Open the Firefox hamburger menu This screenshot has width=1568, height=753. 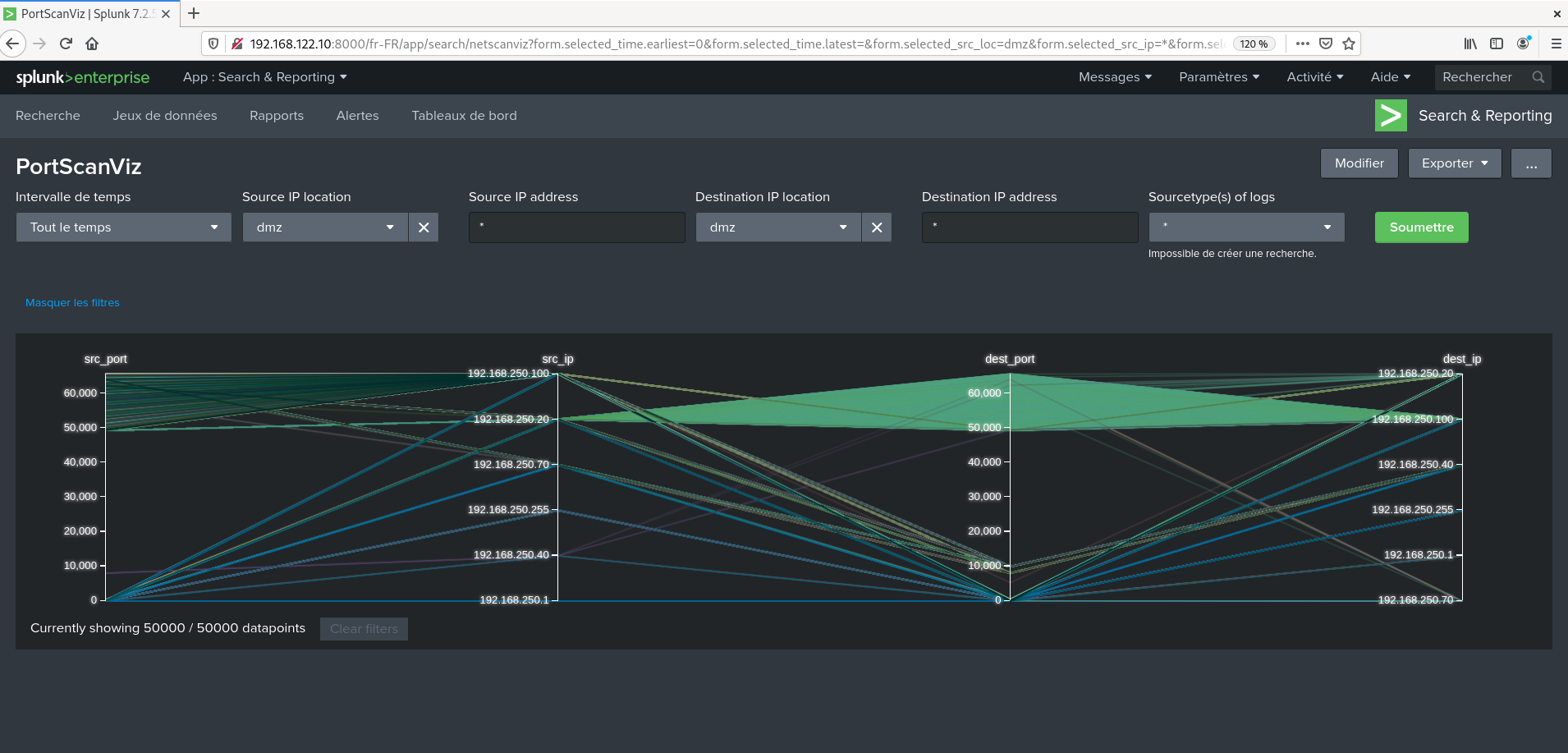(1556, 44)
